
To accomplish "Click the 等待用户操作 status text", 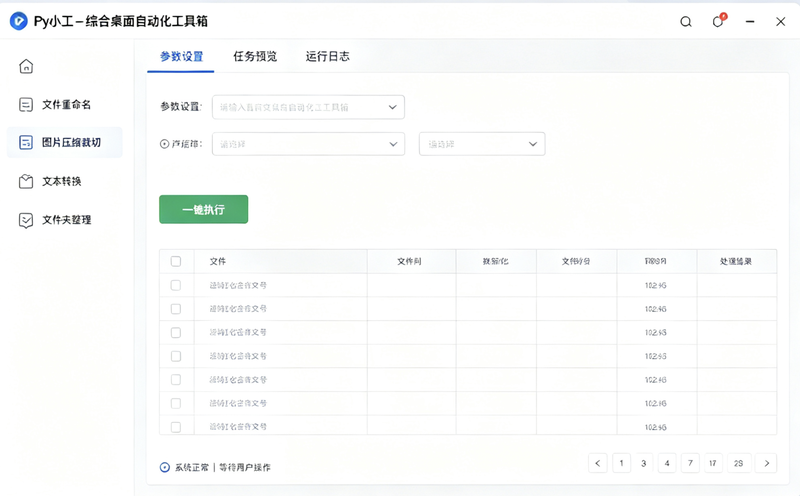I will tap(245, 467).
